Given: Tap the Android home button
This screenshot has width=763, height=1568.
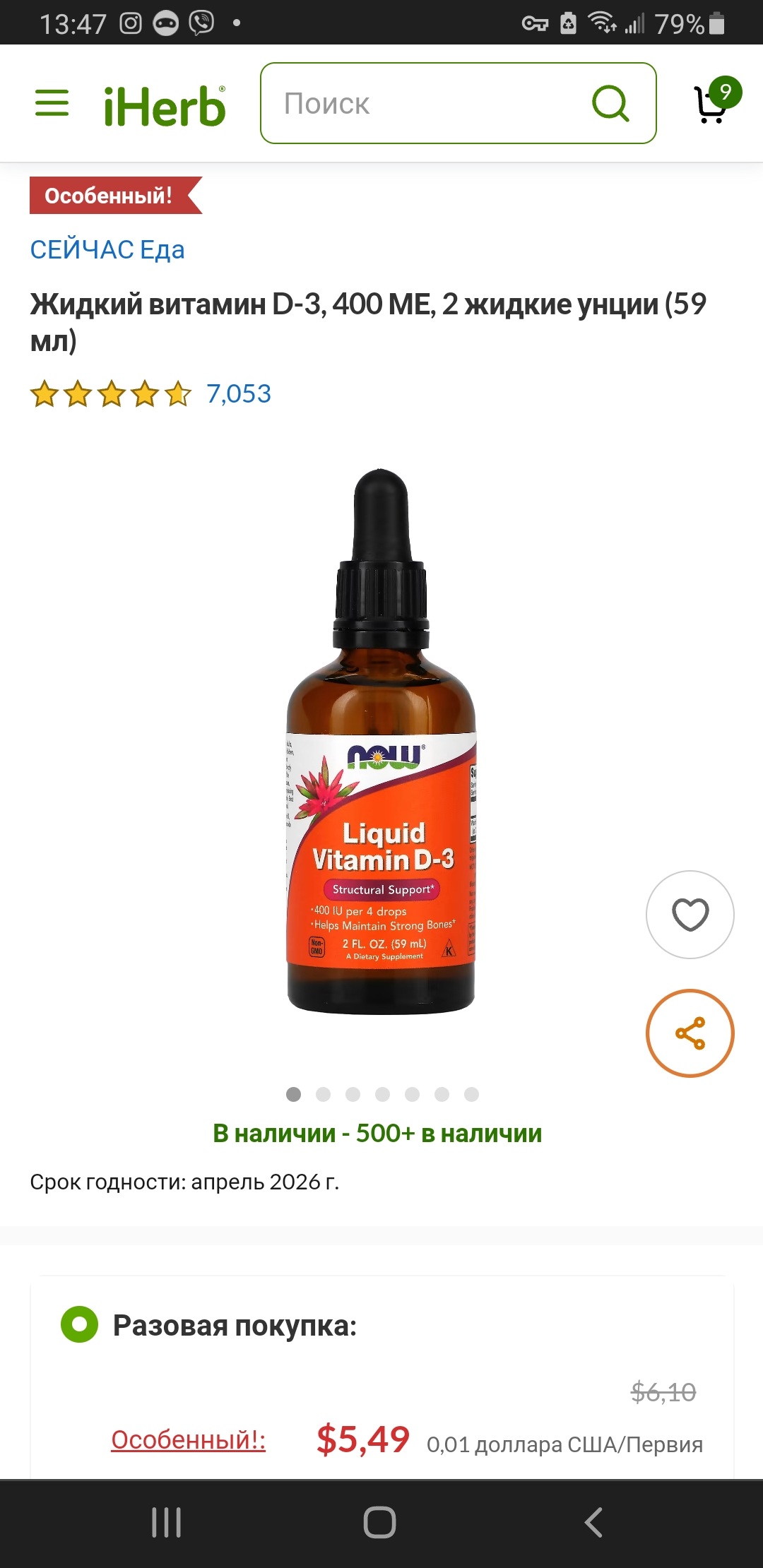Looking at the screenshot, I should point(379,1522).
